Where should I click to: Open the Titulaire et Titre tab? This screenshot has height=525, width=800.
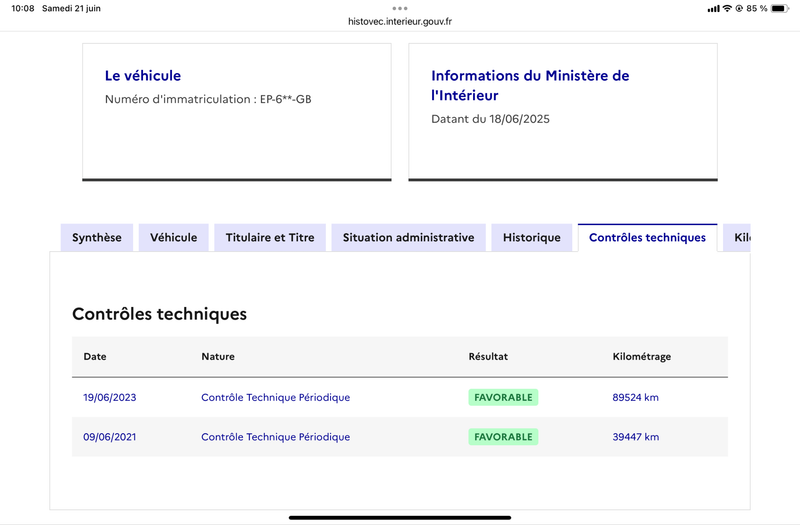[x=270, y=237]
